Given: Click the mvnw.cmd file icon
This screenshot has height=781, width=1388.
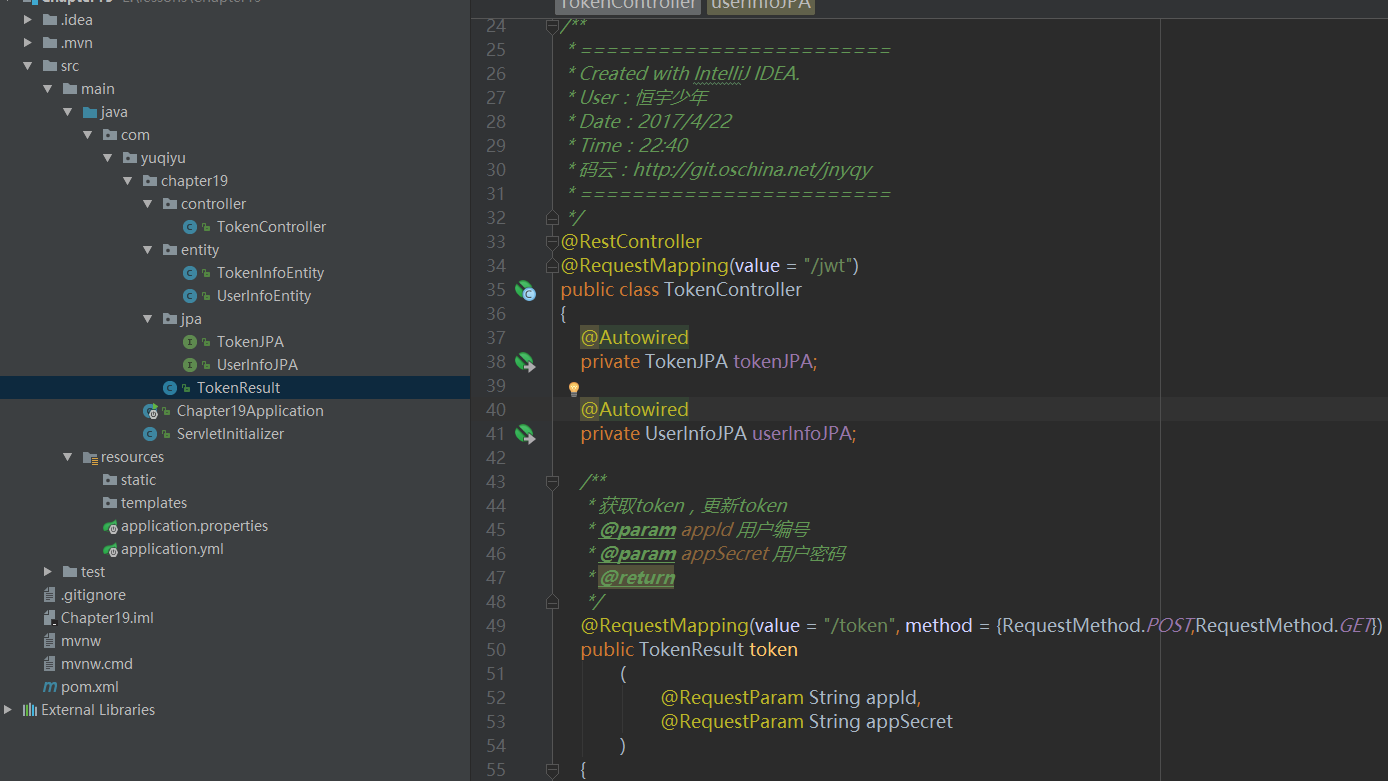Looking at the screenshot, I should (x=50, y=664).
